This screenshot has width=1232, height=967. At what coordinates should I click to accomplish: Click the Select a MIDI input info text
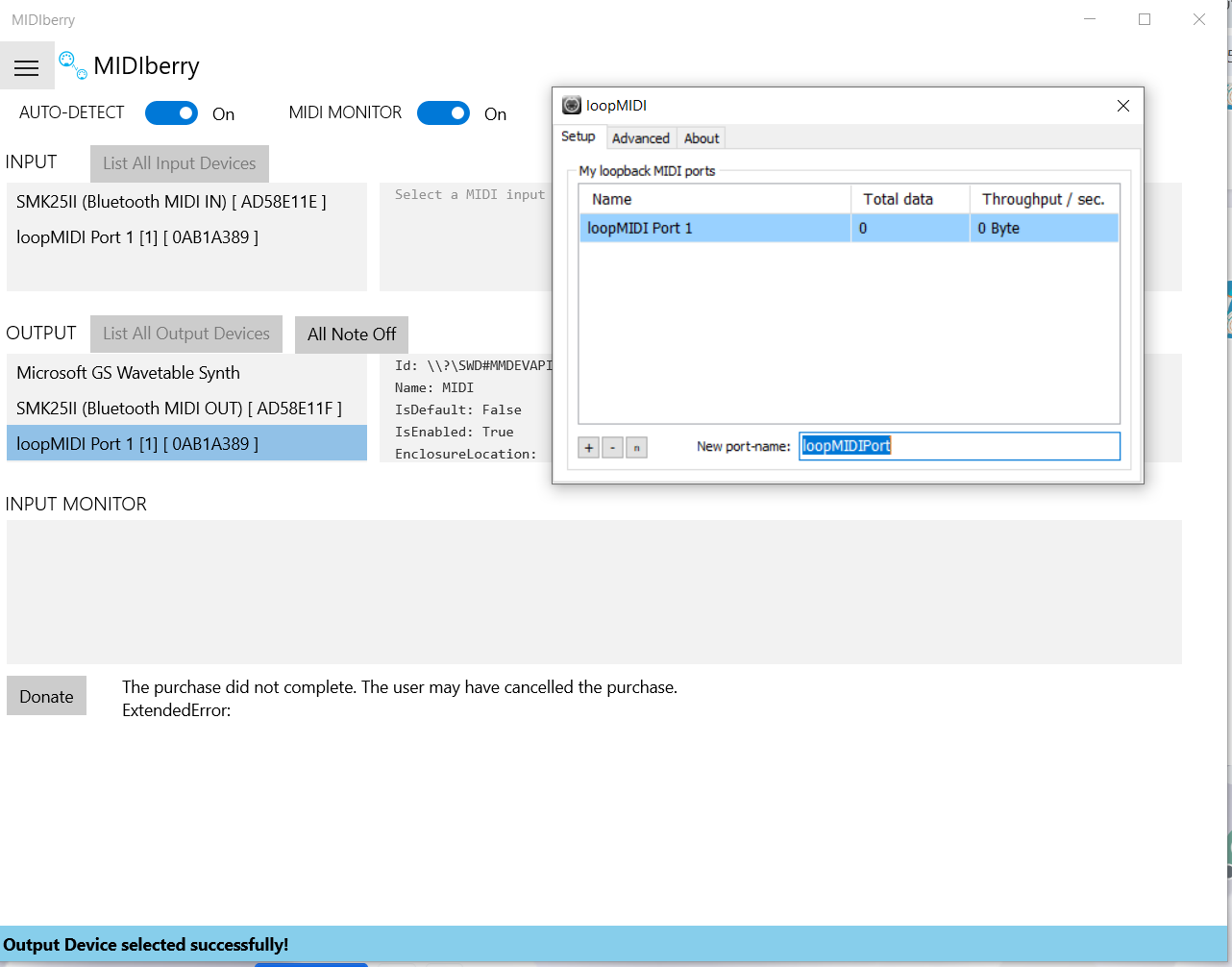pos(470,194)
